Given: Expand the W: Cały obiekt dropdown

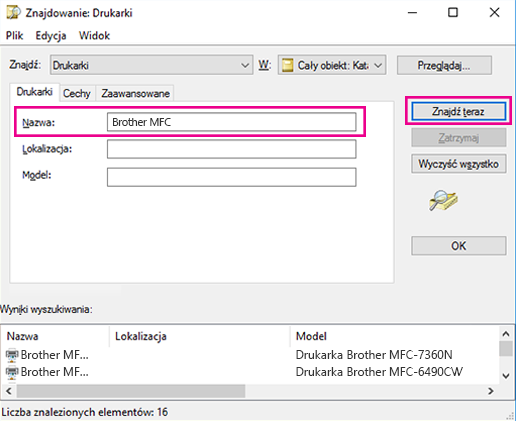Looking at the screenshot, I should click(x=332, y=65).
